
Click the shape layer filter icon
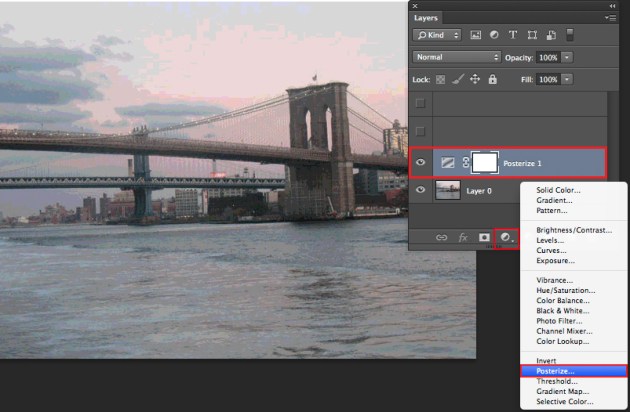(531, 35)
